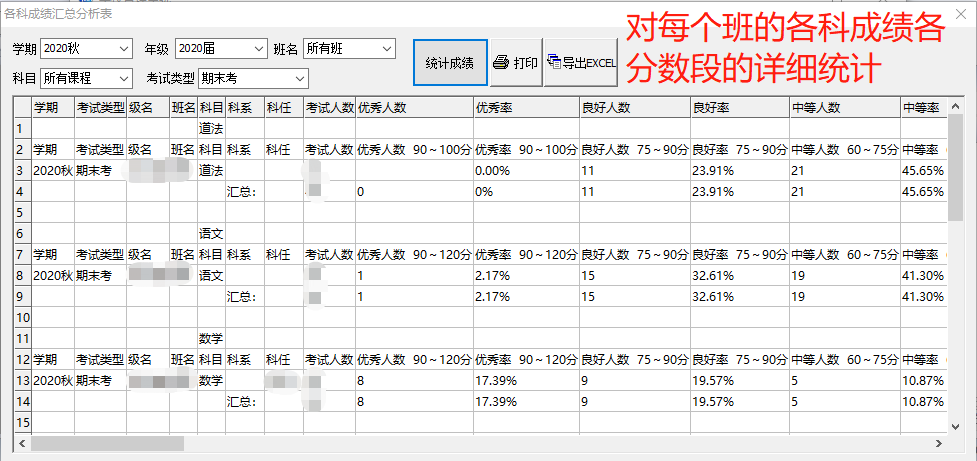Click 汇总: cell in row 4
Viewport: 977px width, 461px height.
point(245,192)
